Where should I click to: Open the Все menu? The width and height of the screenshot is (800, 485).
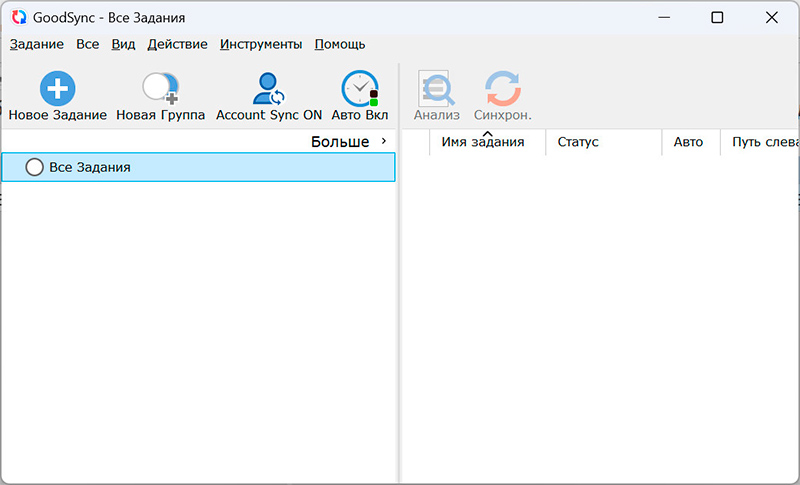point(87,44)
